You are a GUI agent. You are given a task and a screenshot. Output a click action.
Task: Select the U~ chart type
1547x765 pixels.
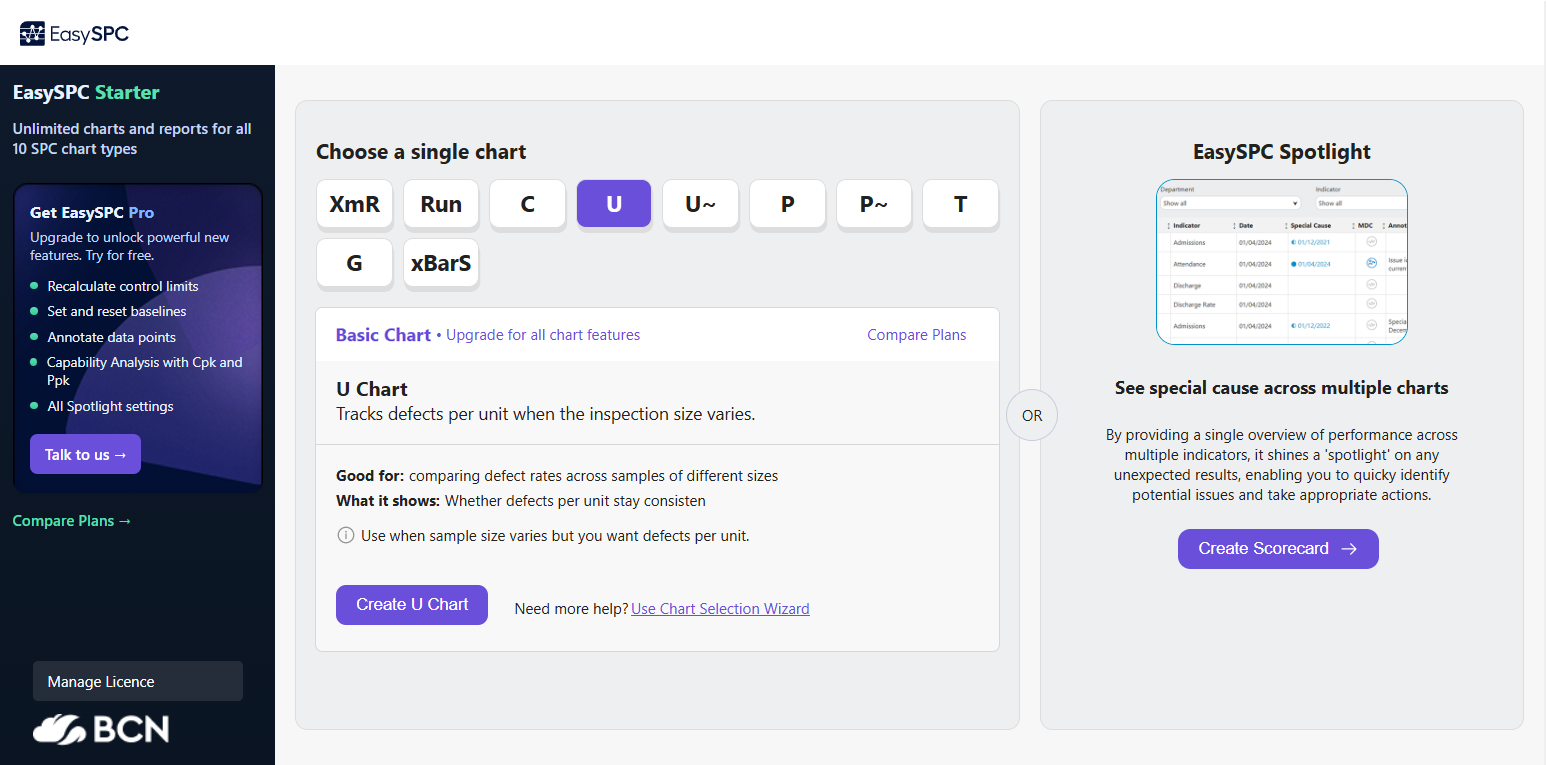700,203
